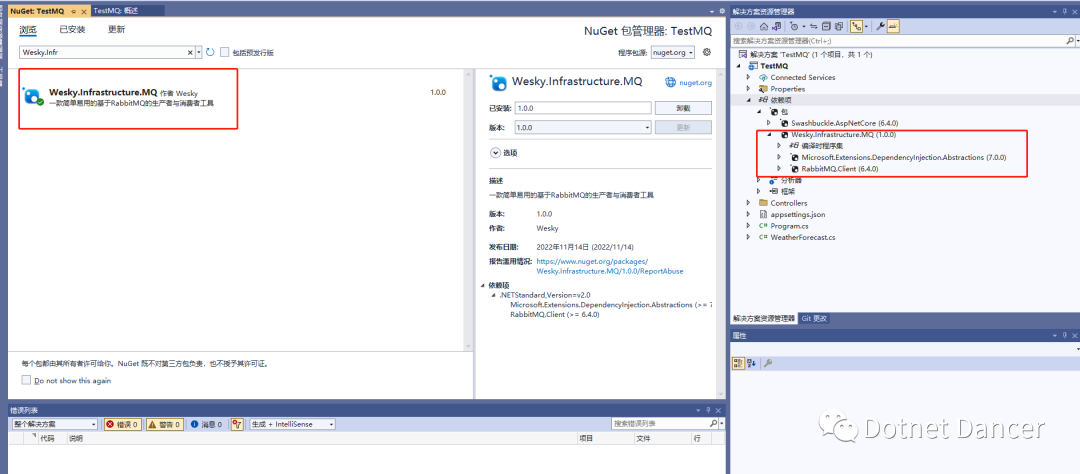Toggle file nesting icon in Solution Explorer
1080x474 pixels.
pos(856,26)
